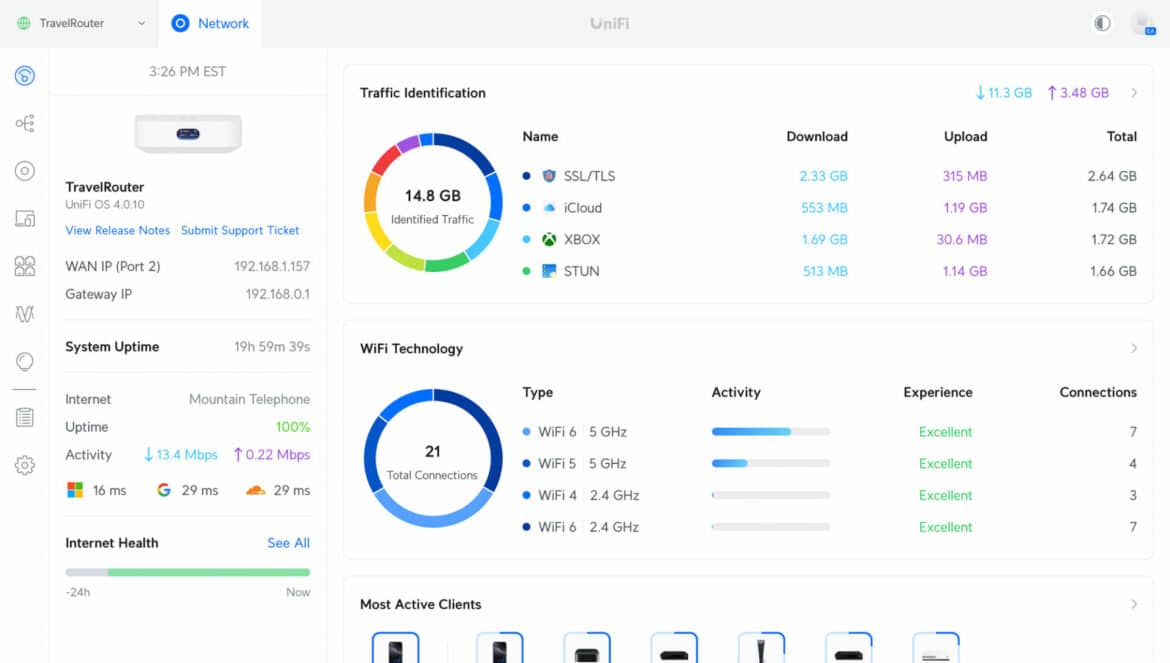The width and height of the screenshot is (1170, 663).
Task: Click the Cloudflare latency icon
Action: coord(256,490)
